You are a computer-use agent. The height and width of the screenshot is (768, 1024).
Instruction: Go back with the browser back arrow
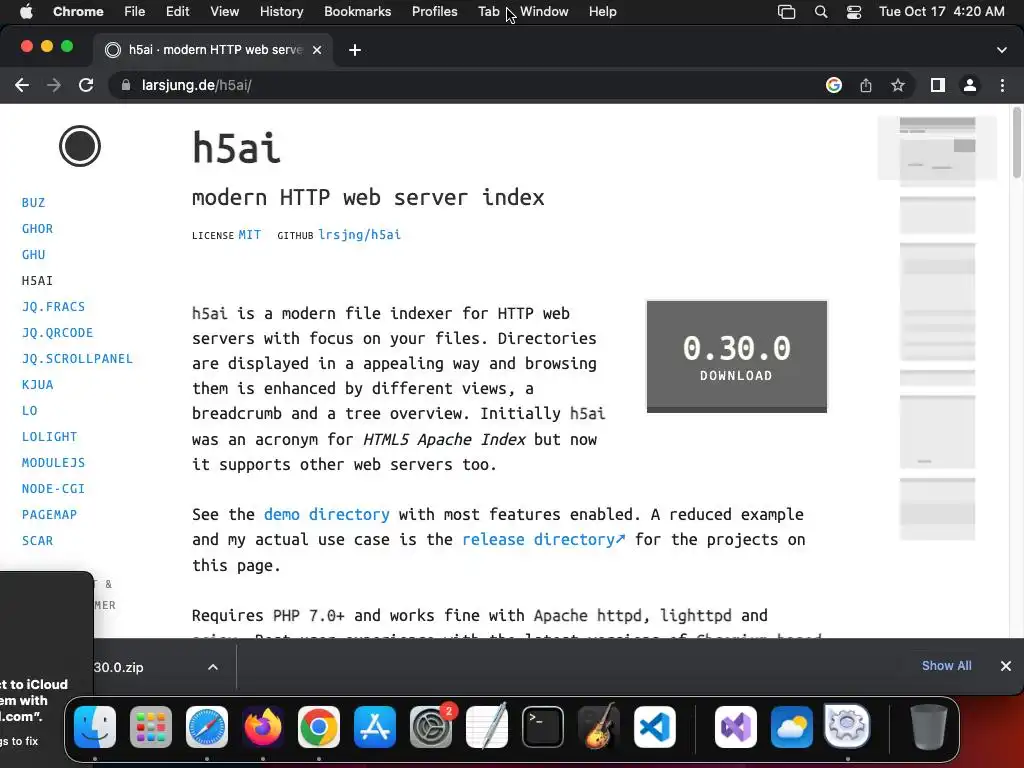pos(22,86)
